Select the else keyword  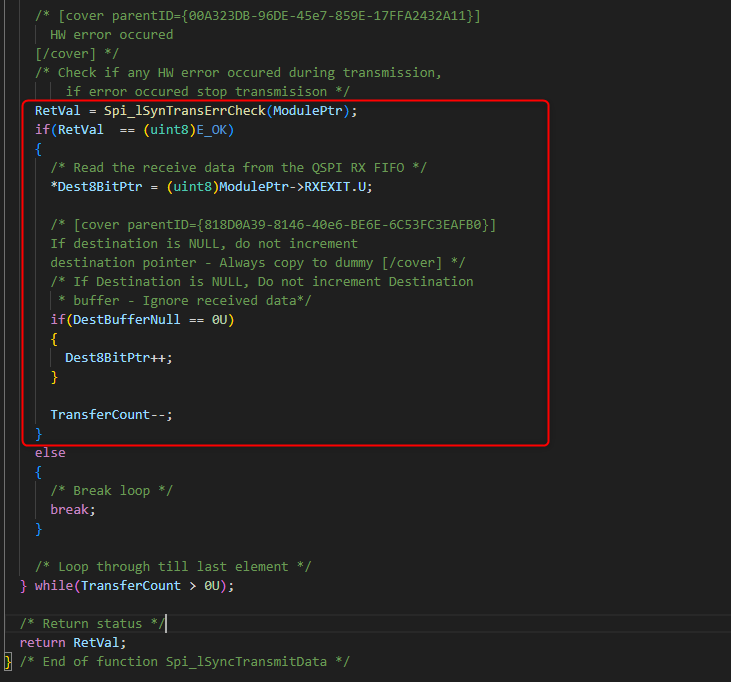50,453
